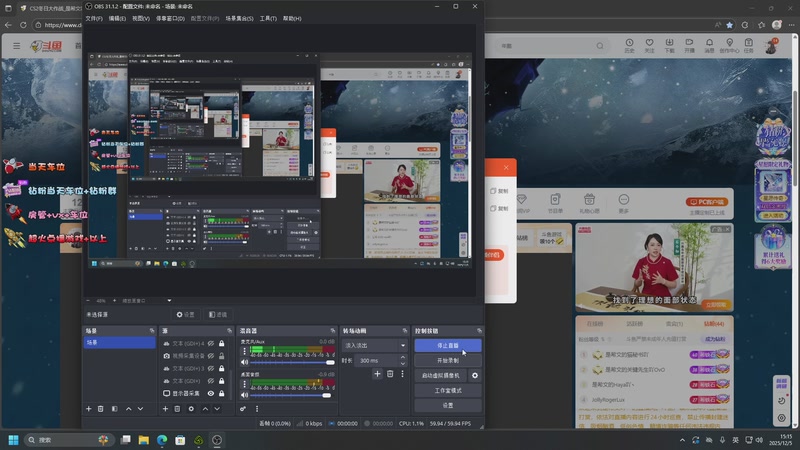This screenshot has width=800, height=450.
Task: Open OBS Studio from the taskbar
Action: tap(217, 440)
